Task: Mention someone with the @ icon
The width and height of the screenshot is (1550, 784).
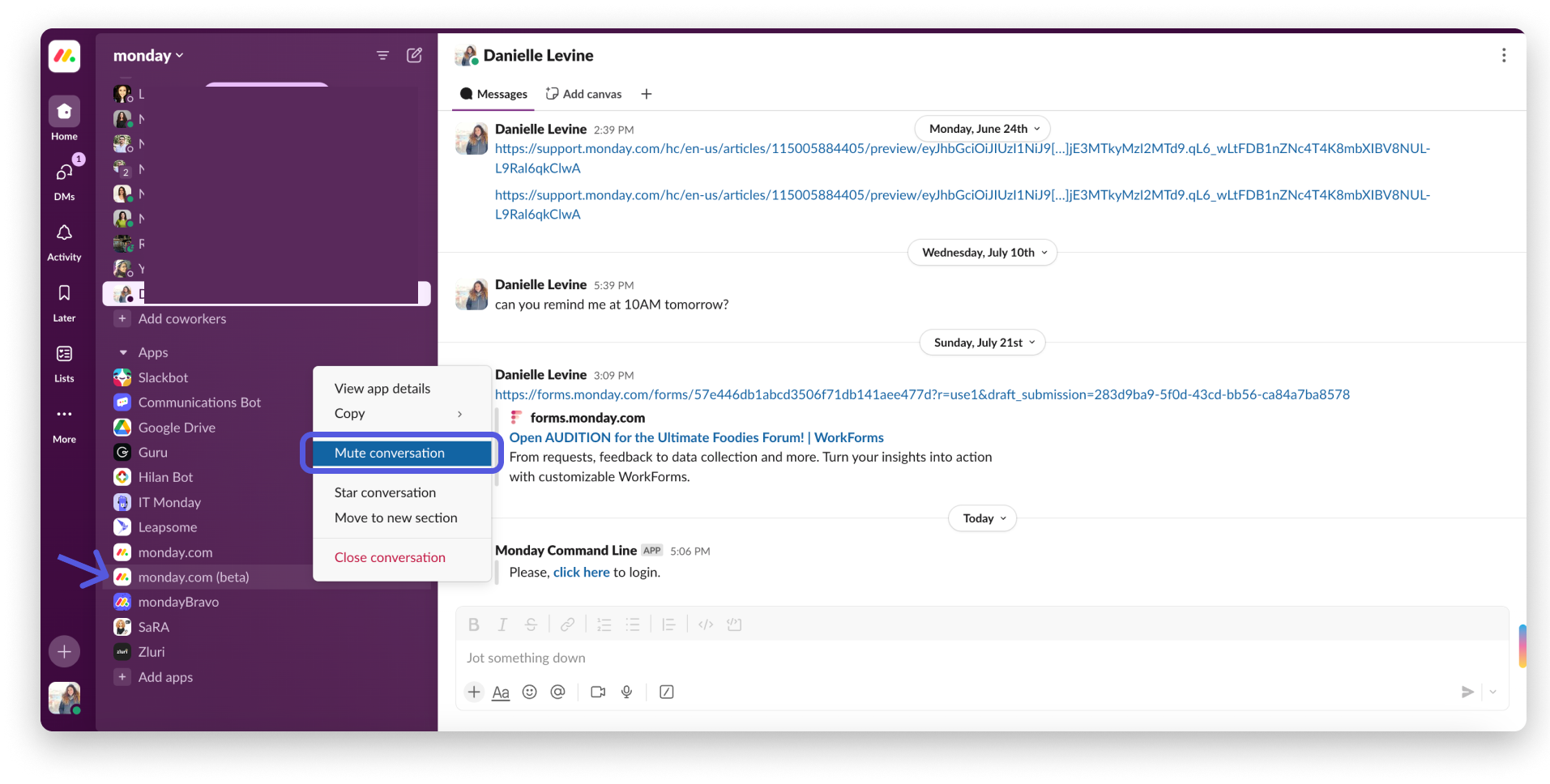Action: (x=557, y=692)
